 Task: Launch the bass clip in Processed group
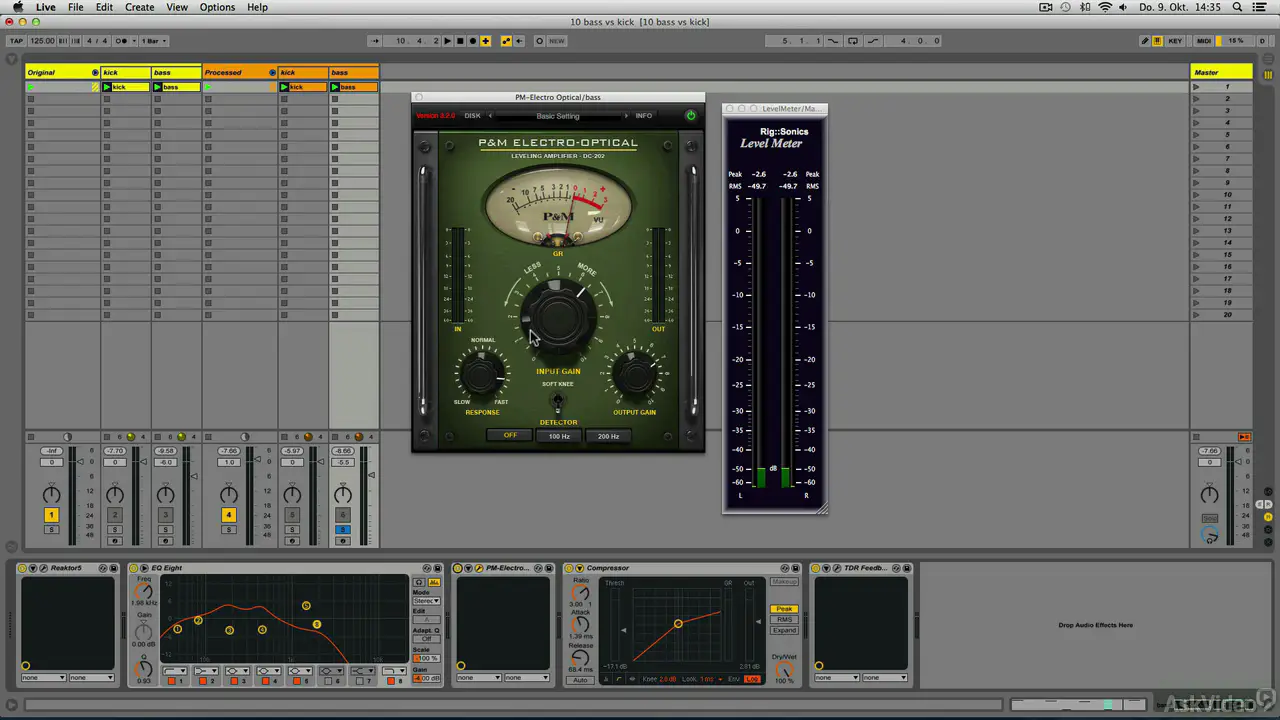337,87
